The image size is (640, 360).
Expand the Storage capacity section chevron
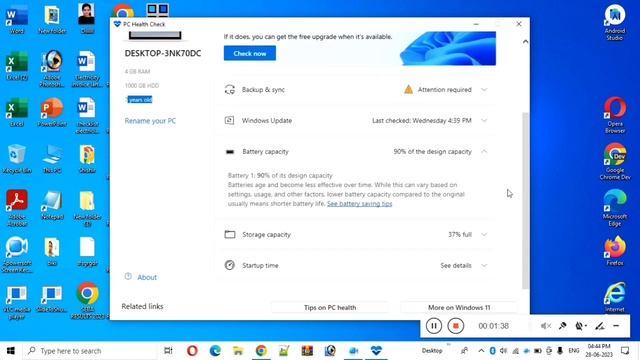[x=484, y=234]
